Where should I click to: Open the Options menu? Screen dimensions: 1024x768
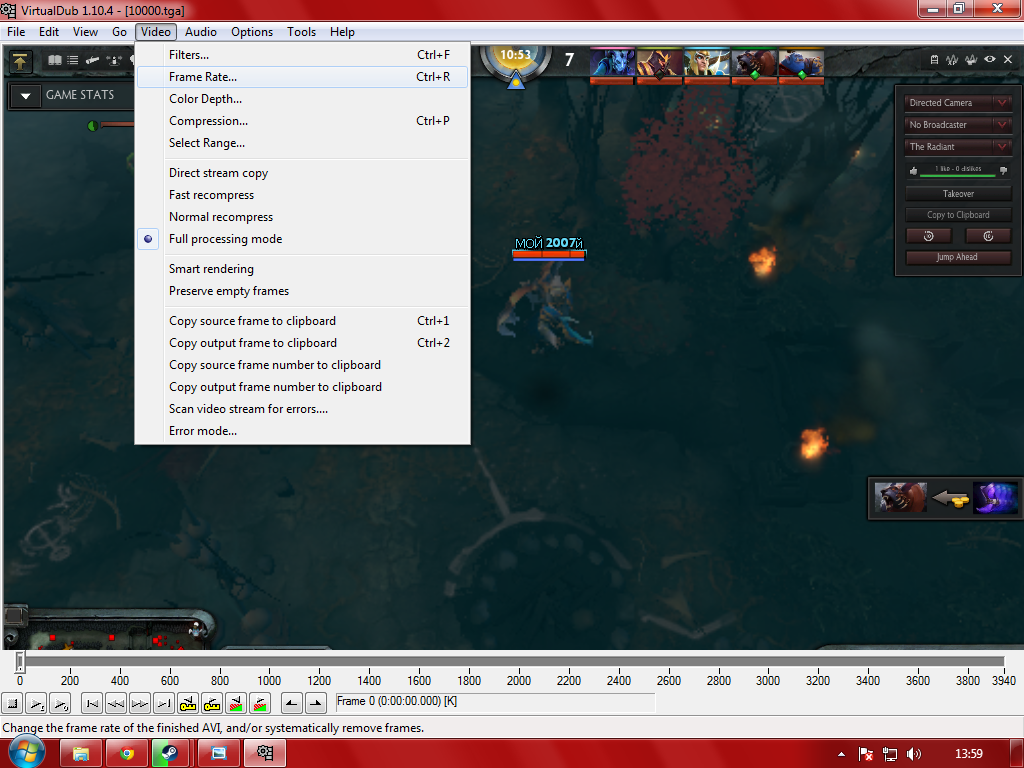(252, 32)
